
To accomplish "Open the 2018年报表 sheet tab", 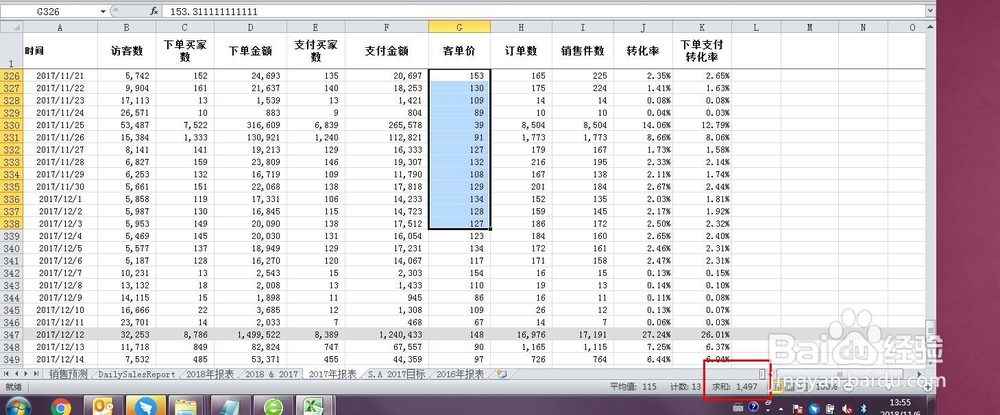I will (x=210, y=374).
